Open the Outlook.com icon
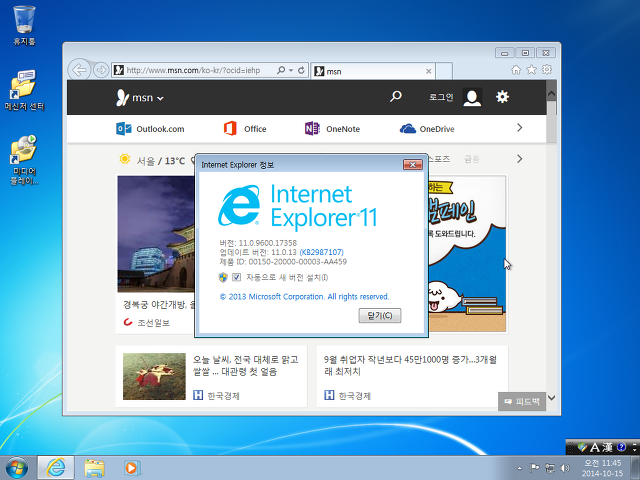The height and width of the screenshot is (480, 640). coord(124,129)
